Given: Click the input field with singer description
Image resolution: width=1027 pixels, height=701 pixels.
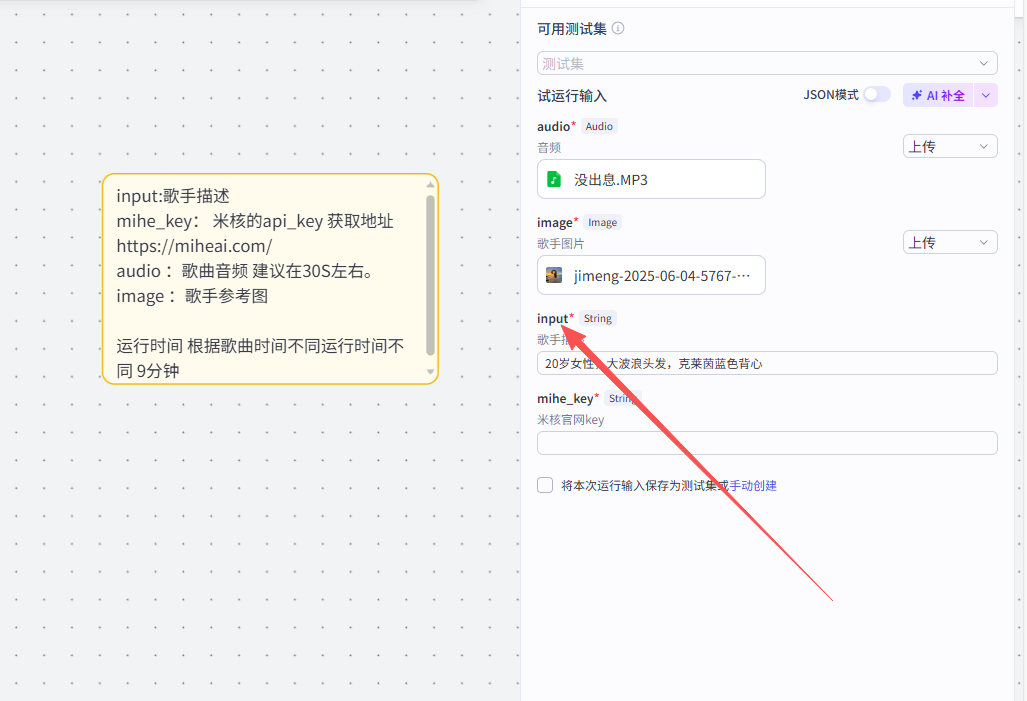Looking at the screenshot, I should (x=767, y=363).
